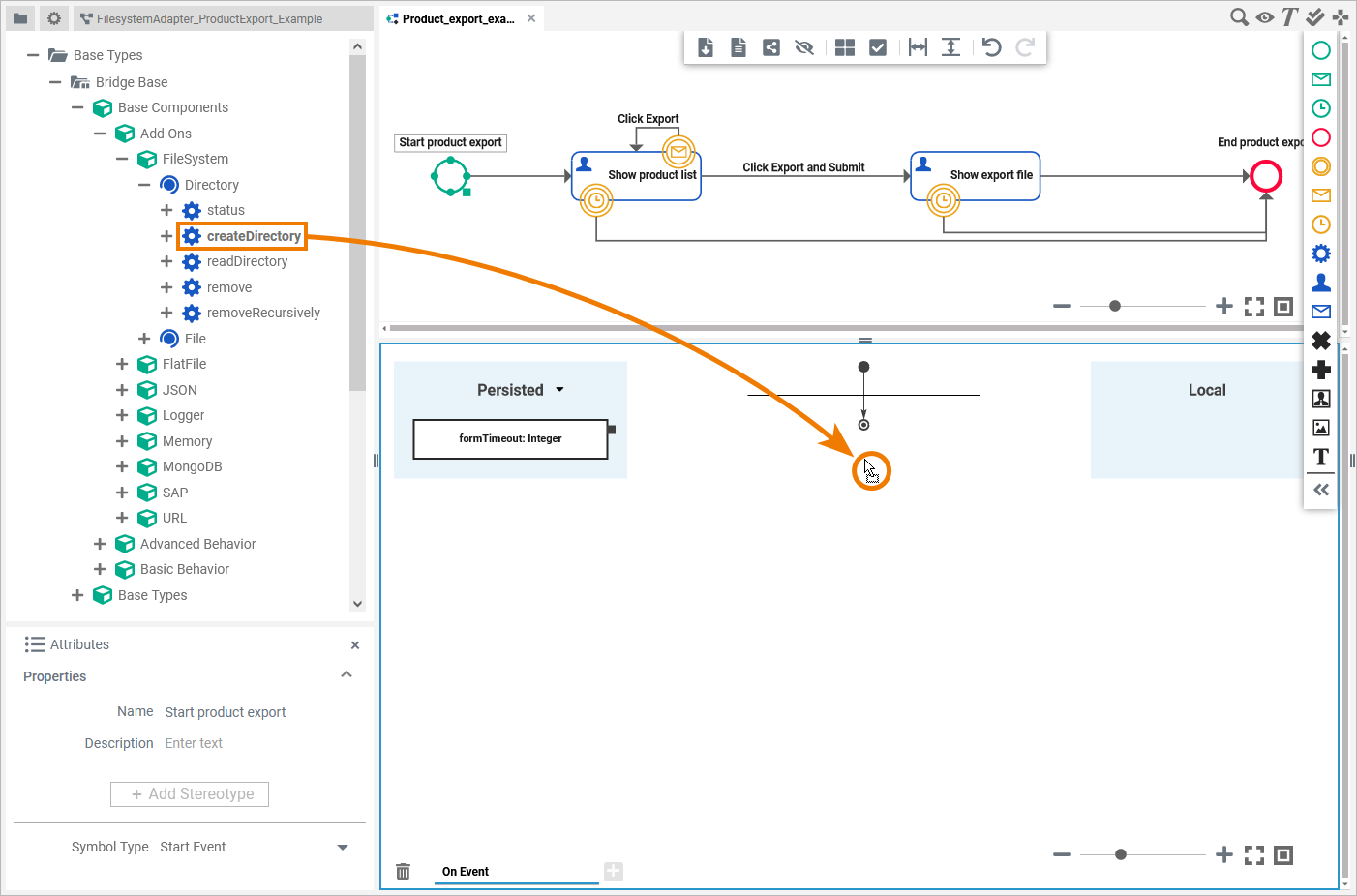
Task: Click the undo icon in diagram toolbar
Action: click(991, 47)
